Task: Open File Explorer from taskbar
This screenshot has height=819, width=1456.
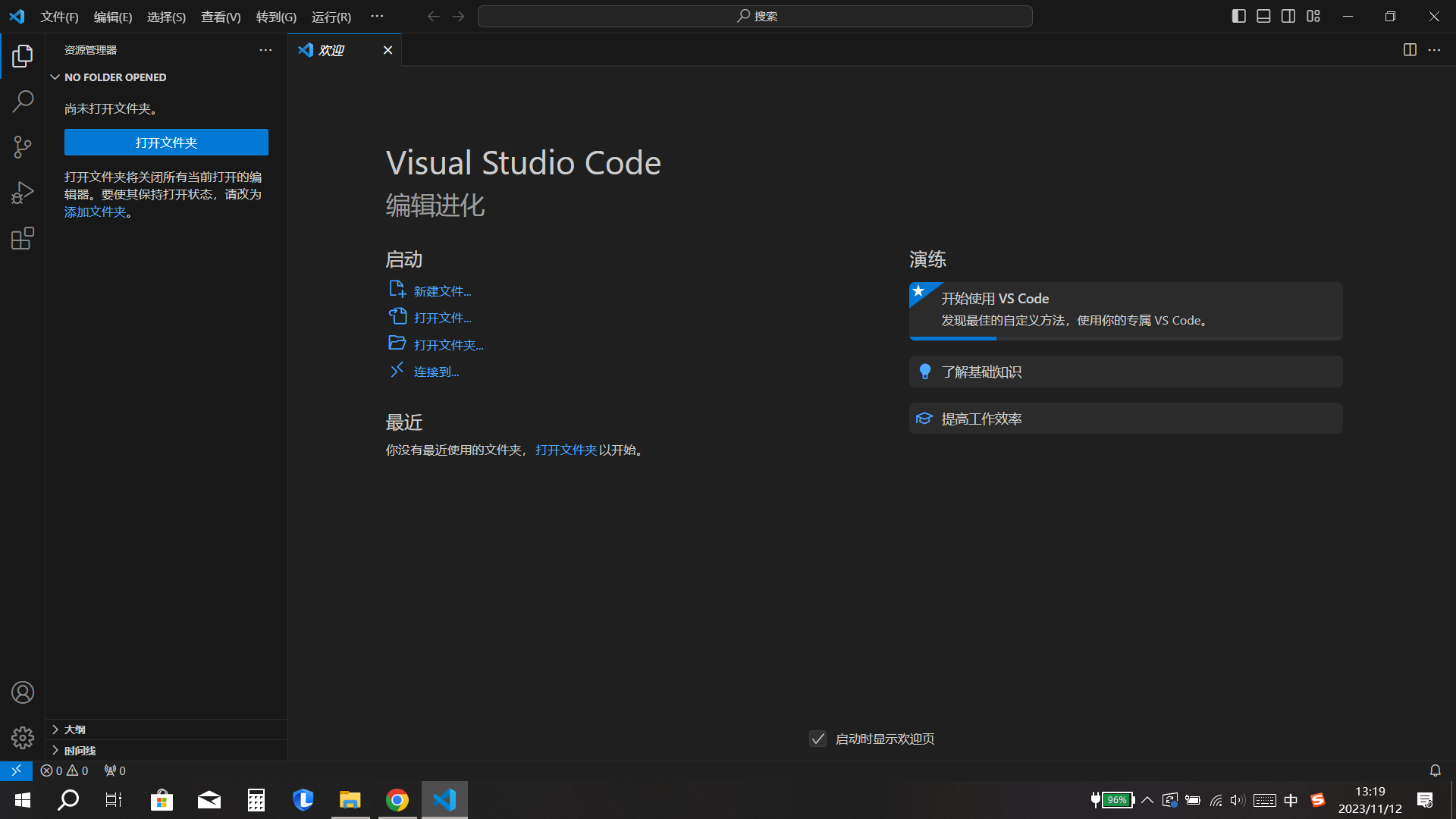Action: point(350,800)
